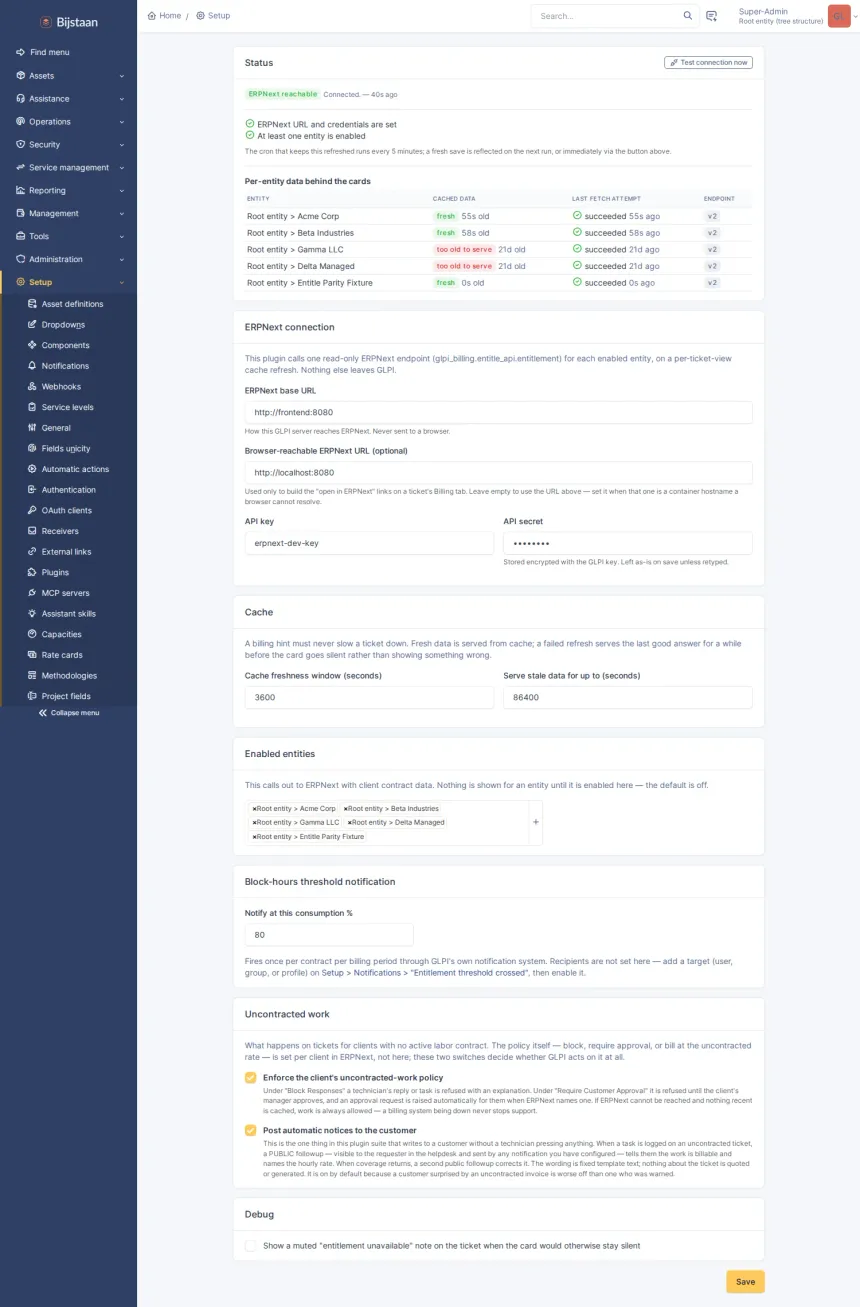Click the Cache freshness window field
The height and width of the screenshot is (1307, 860).
tap(369, 697)
